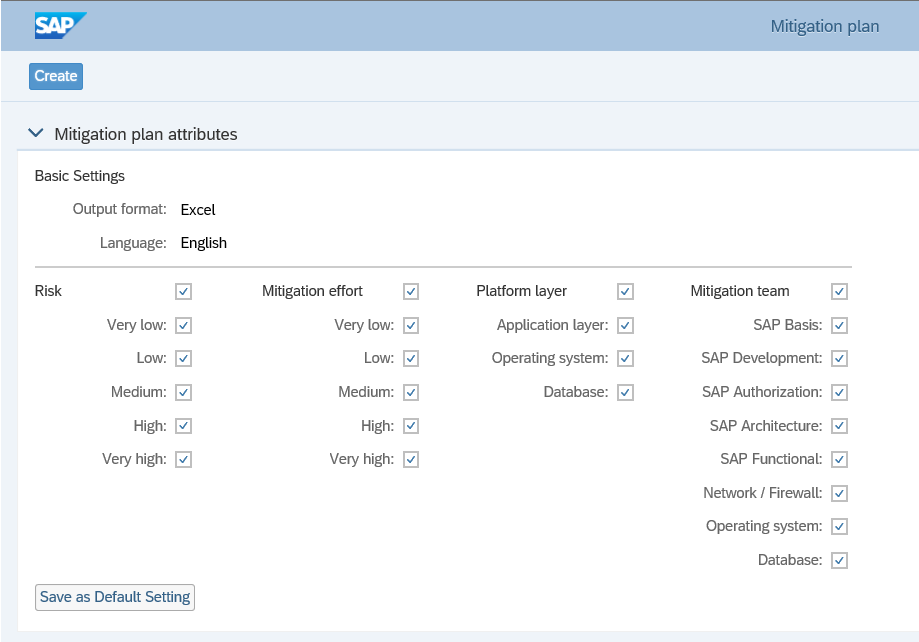The height and width of the screenshot is (642, 919).
Task: Toggle the Mitigation team header checkbox
Action: (x=839, y=292)
